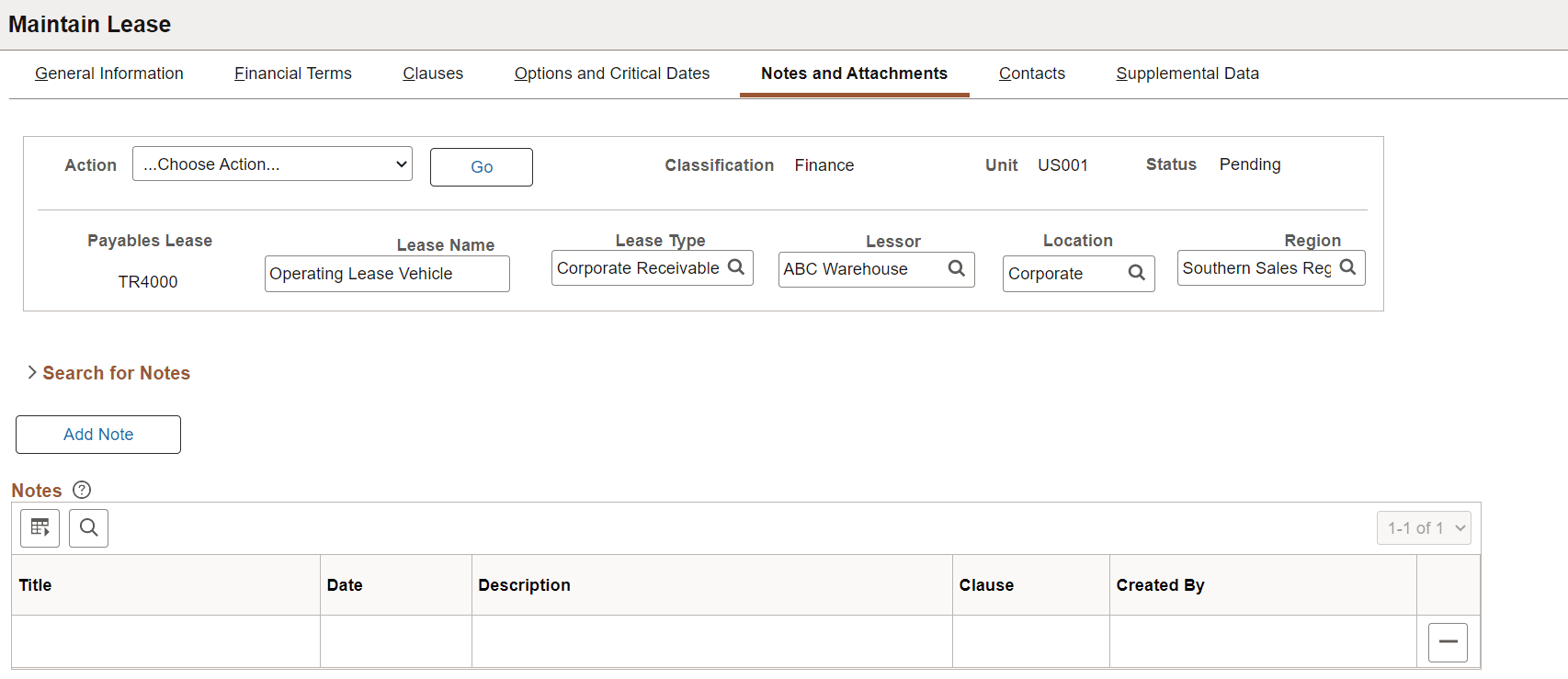Open the Region lookup search icon
Screen dimensions: 1568x679
coord(1348,267)
